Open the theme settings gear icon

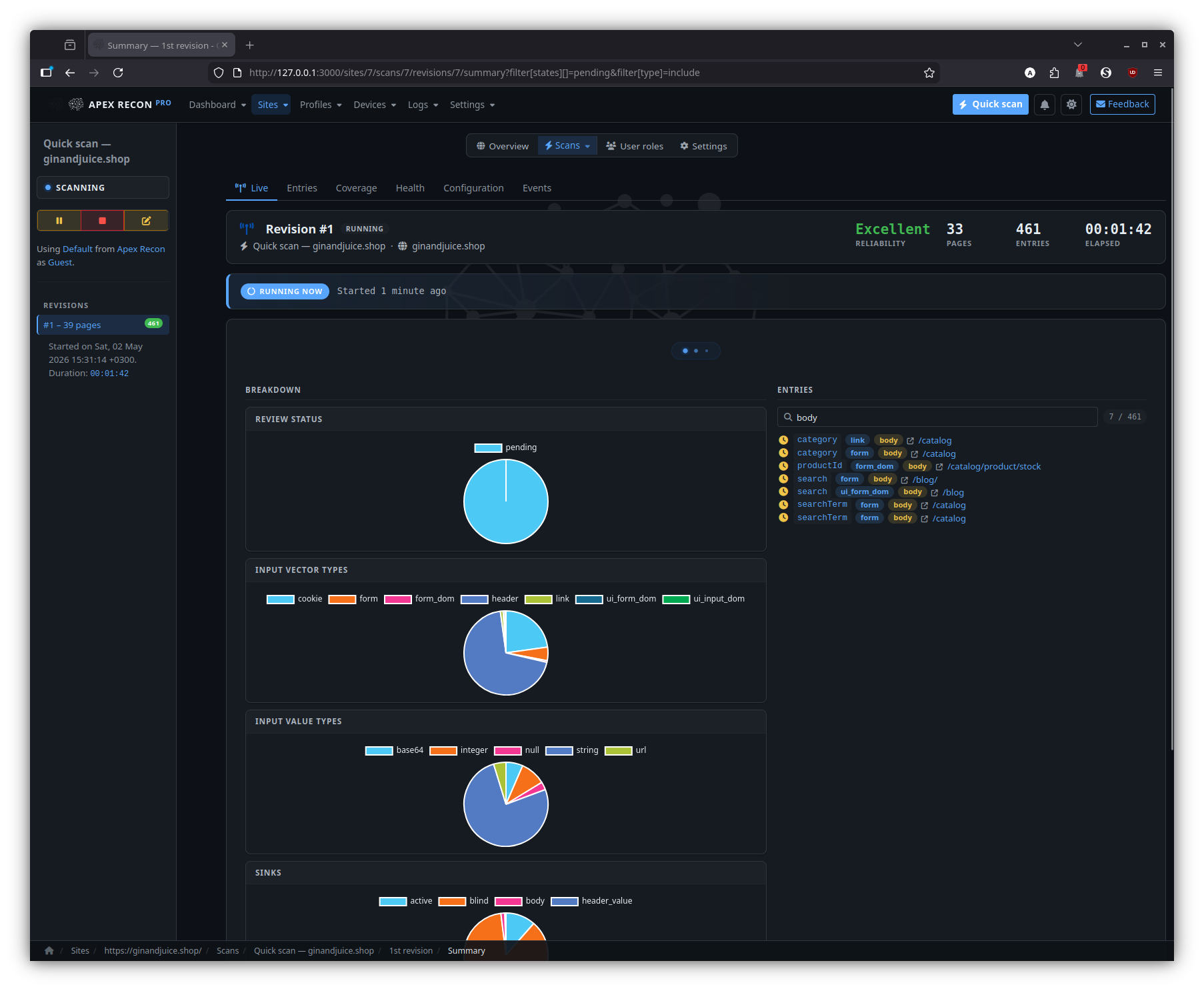(1071, 105)
